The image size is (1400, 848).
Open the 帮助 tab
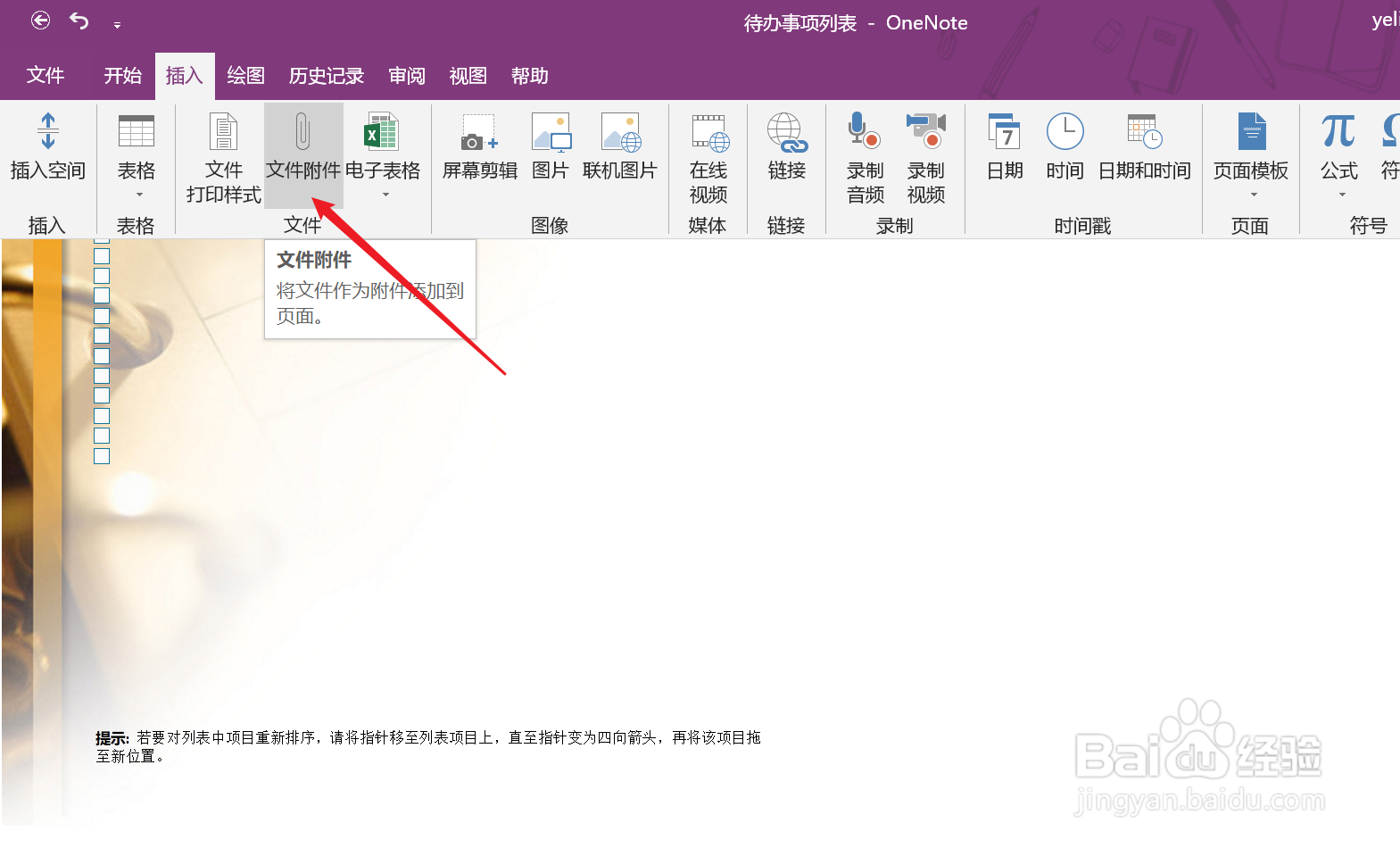[530, 76]
